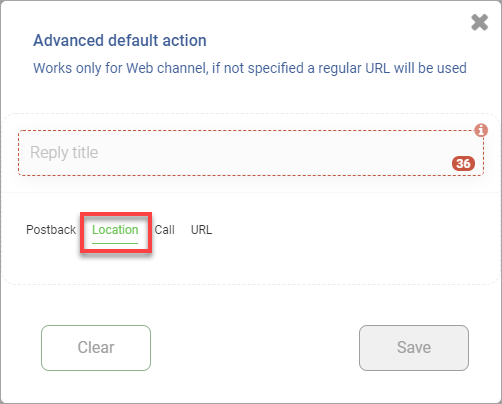This screenshot has height=404, width=502.
Task: Click the dashed red border of reply field
Action: (251, 131)
